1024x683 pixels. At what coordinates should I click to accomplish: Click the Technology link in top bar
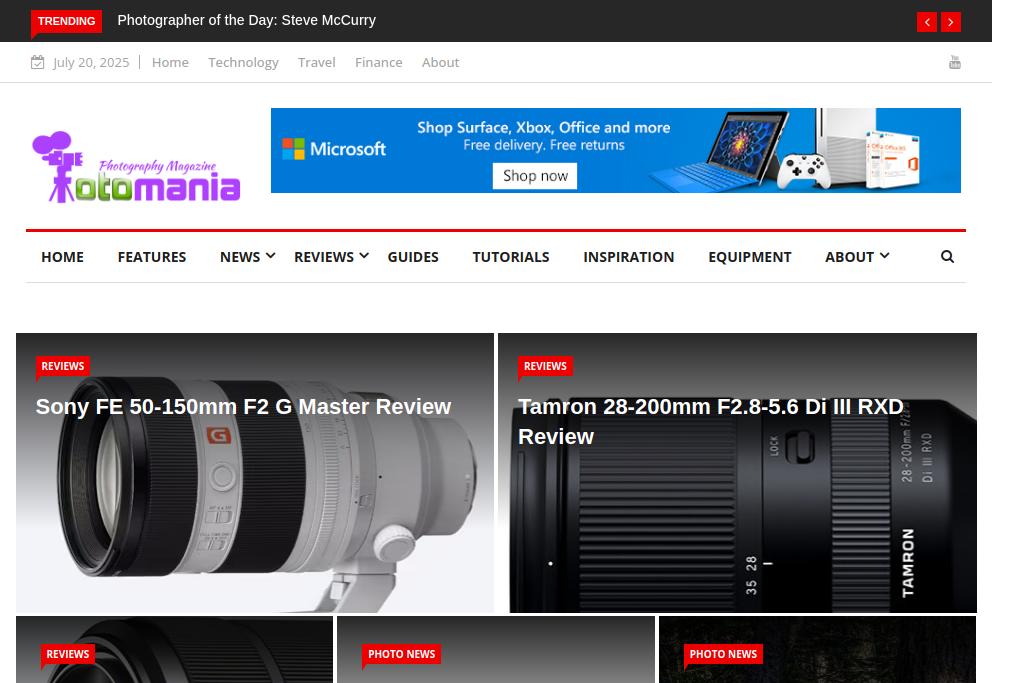coord(243,63)
